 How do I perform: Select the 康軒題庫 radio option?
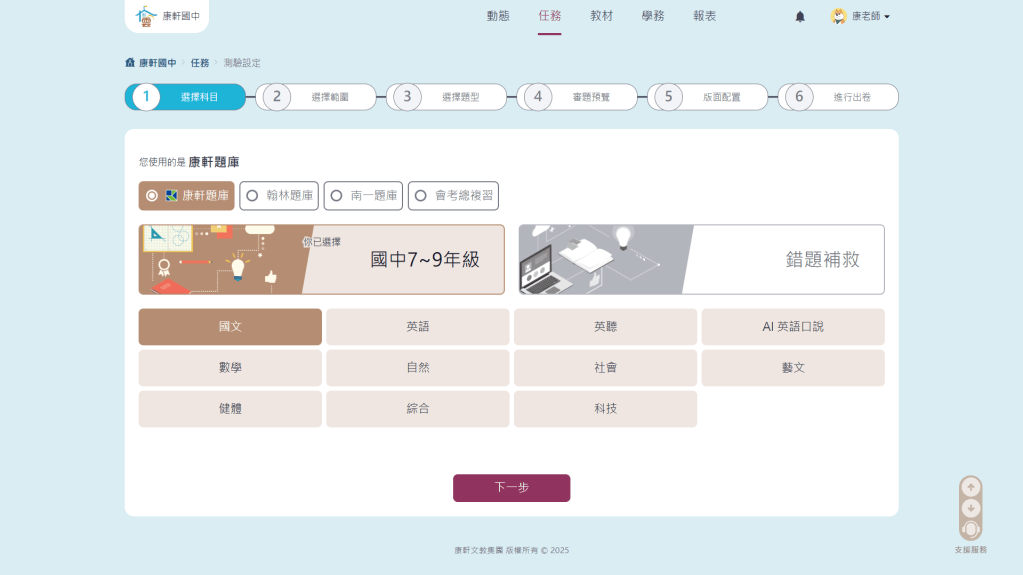tap(152, 196)
